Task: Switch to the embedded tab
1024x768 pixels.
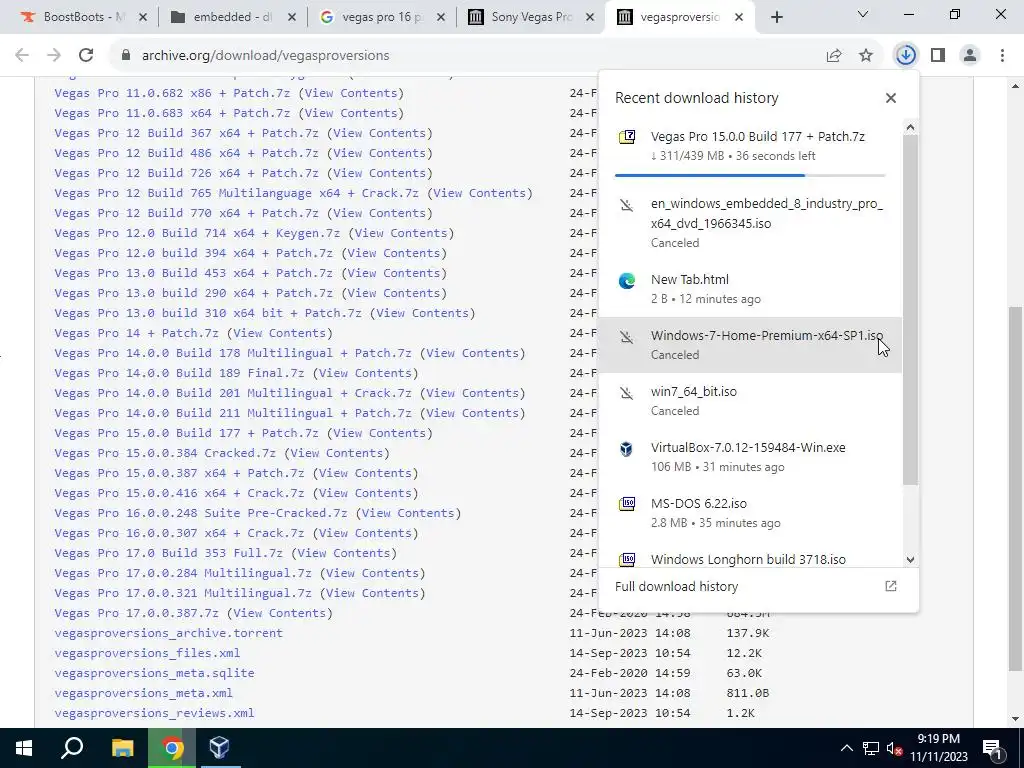Action: point(233,17)
